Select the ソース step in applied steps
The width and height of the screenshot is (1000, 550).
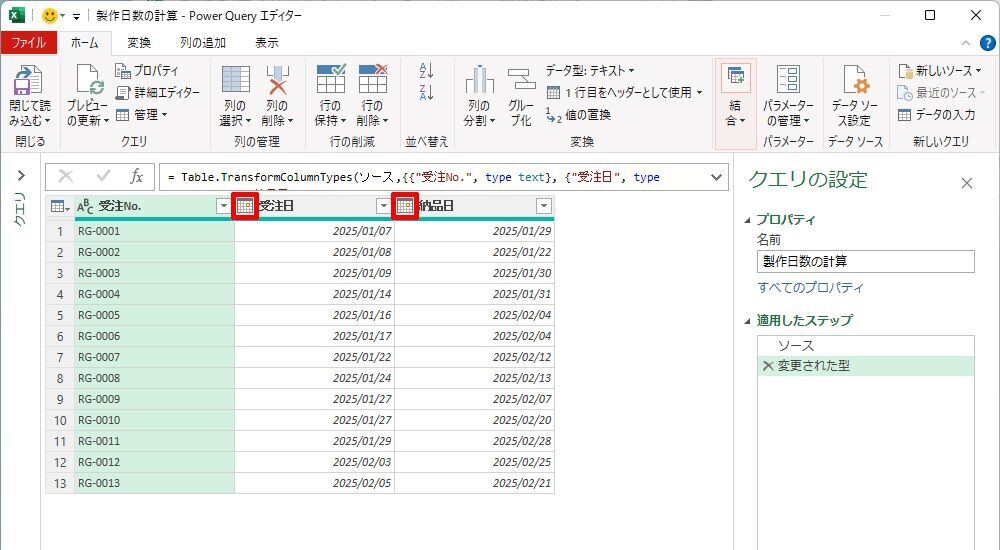click(x=795, y=346)
